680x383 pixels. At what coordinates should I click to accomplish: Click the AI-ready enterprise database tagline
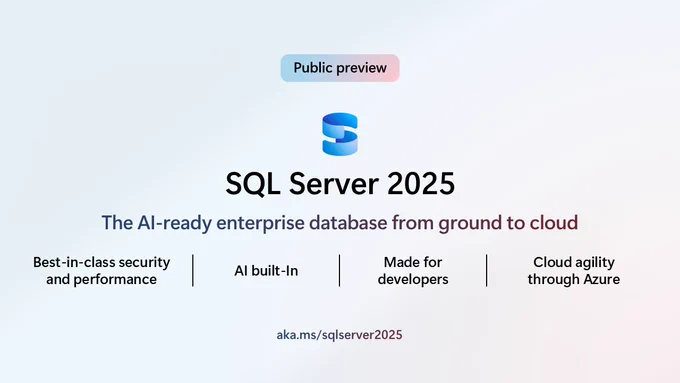point(340,223)
